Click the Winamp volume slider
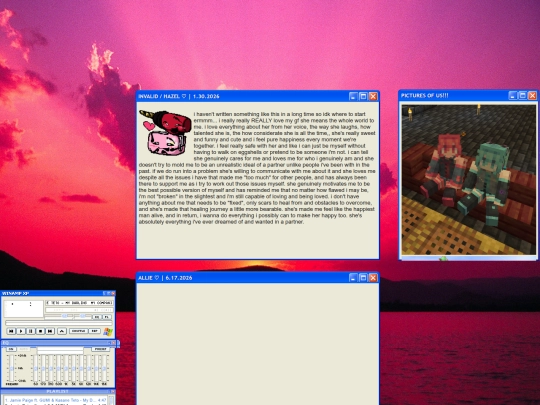The height and width of the screenshot is (405, 540). coord(59,316)
